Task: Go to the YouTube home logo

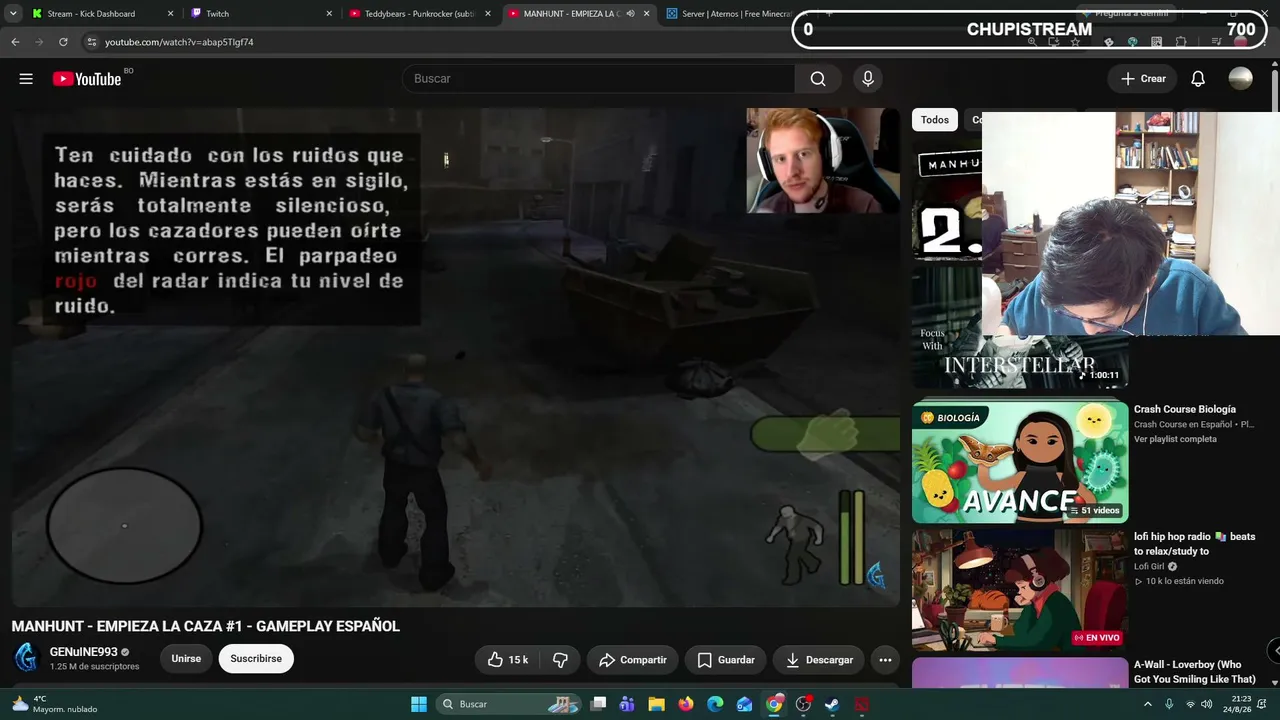Action: [x=87, y=79]
